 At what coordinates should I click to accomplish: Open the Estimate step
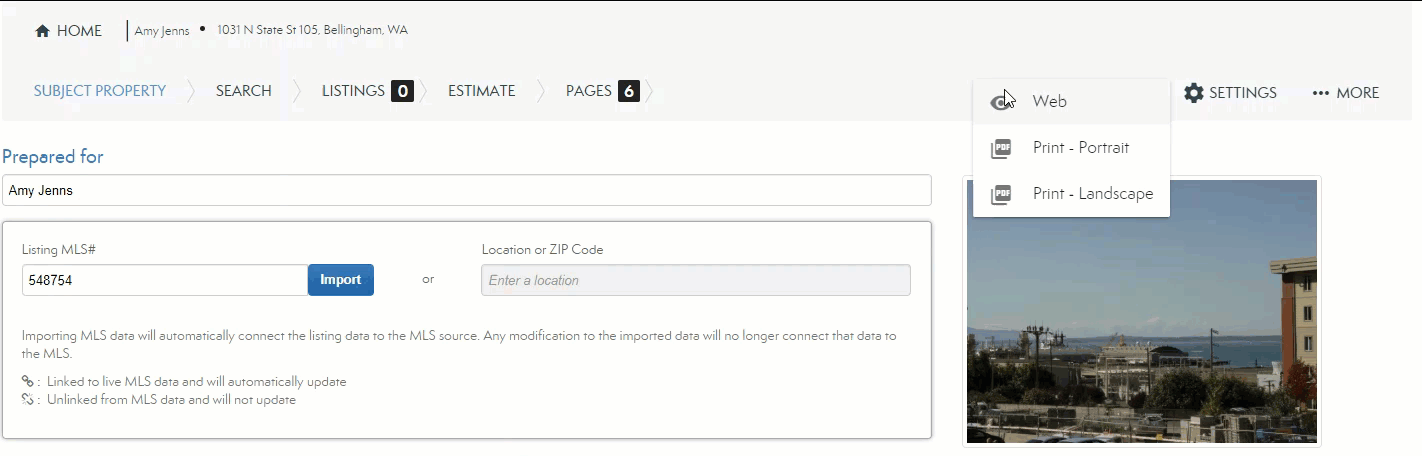481,91
